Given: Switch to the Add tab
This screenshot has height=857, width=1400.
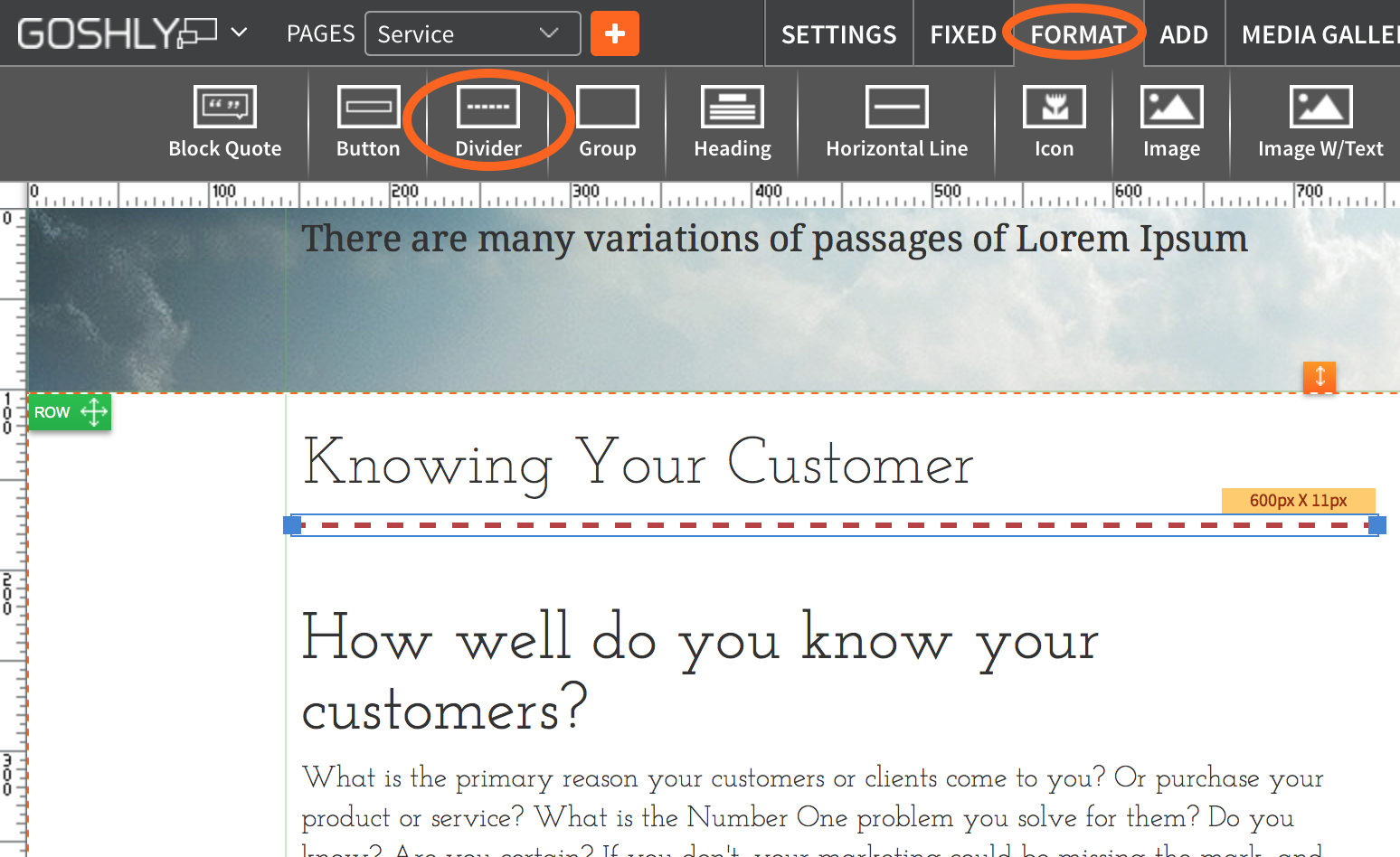Looking at the screenshot, I should [x=1184, y=34].
